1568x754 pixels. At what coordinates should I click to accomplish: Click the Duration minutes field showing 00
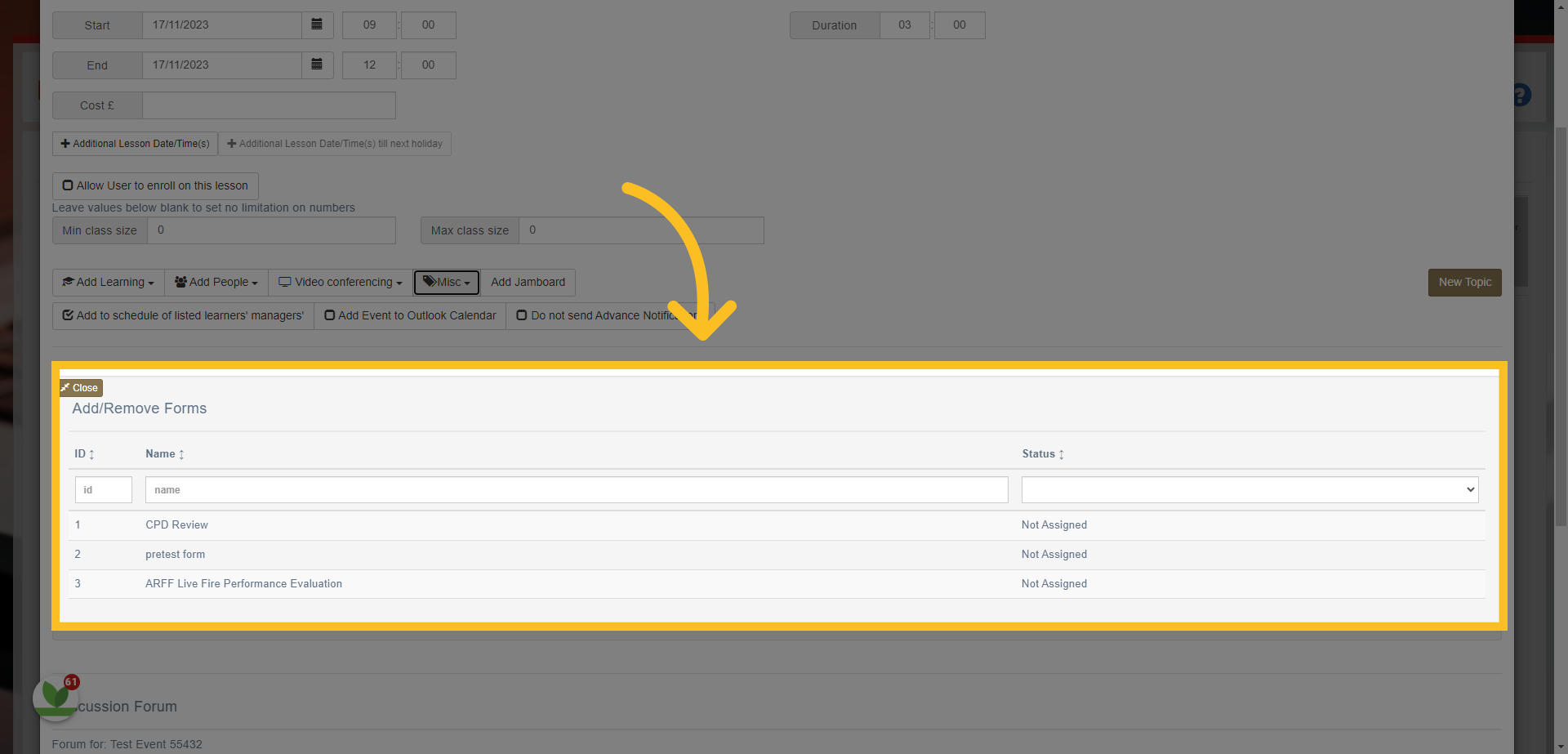tap(959, 25)
